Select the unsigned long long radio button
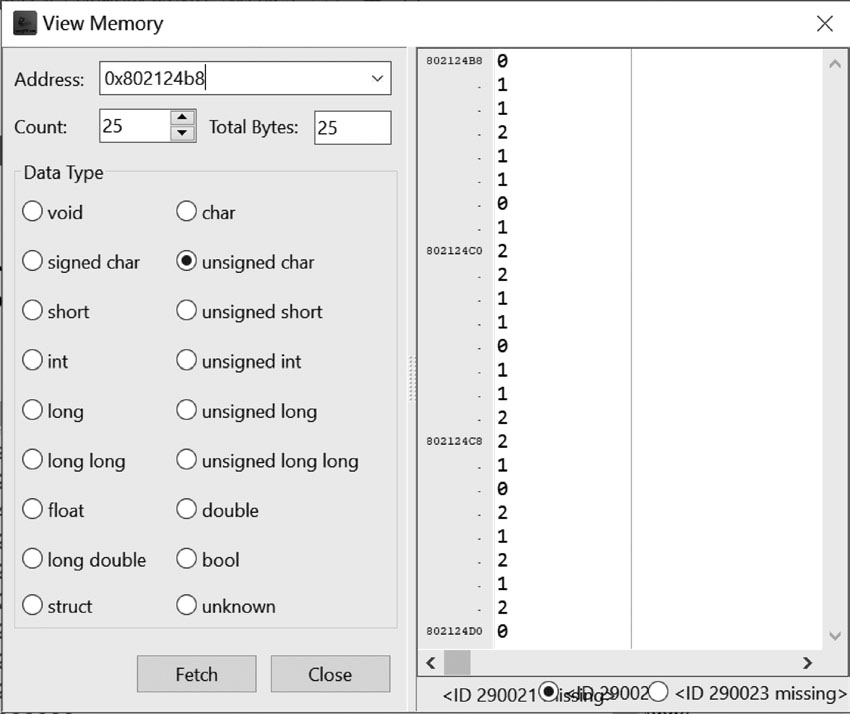The height and width of the screenshot is (714, 850). click(x=186, y=460)
